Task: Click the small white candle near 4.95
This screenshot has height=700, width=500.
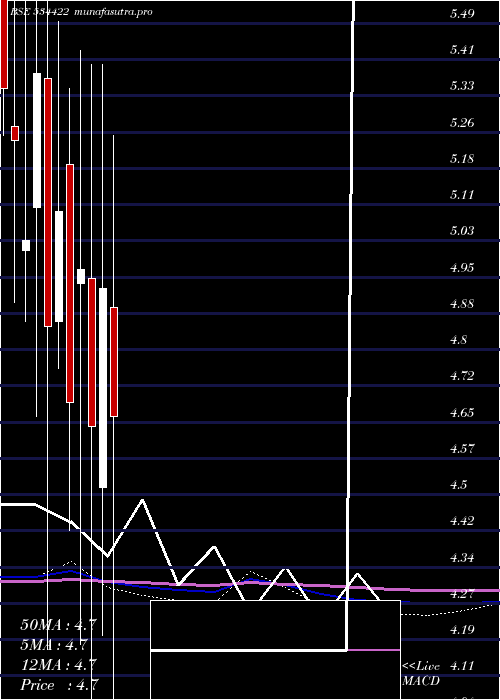Action: coord(81,276)
